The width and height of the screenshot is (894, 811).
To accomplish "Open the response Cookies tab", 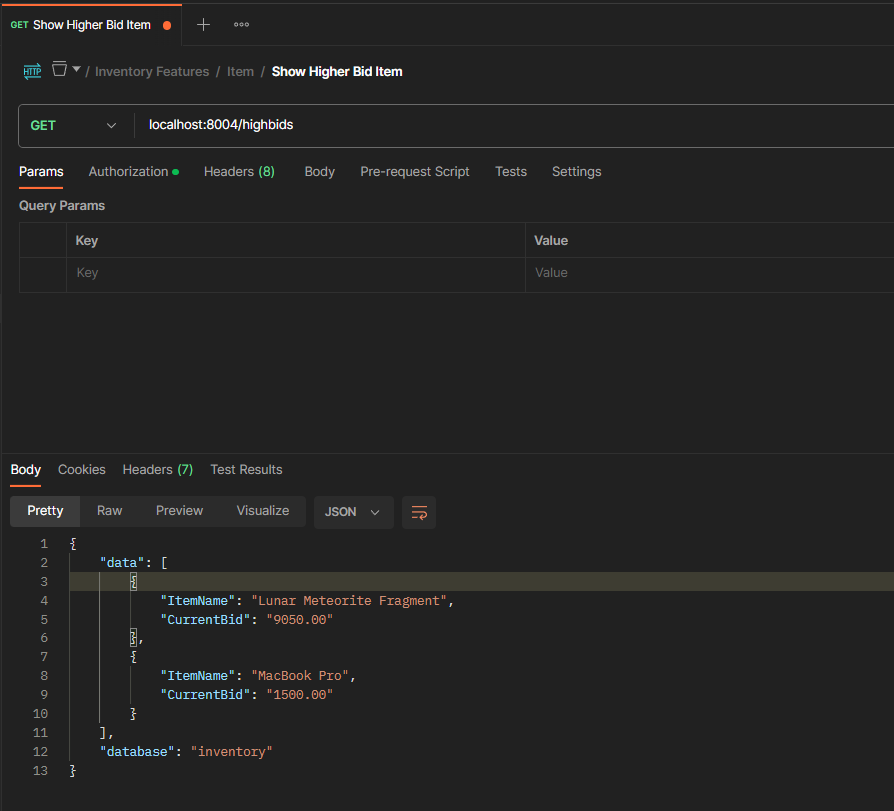I will point(81,470).
